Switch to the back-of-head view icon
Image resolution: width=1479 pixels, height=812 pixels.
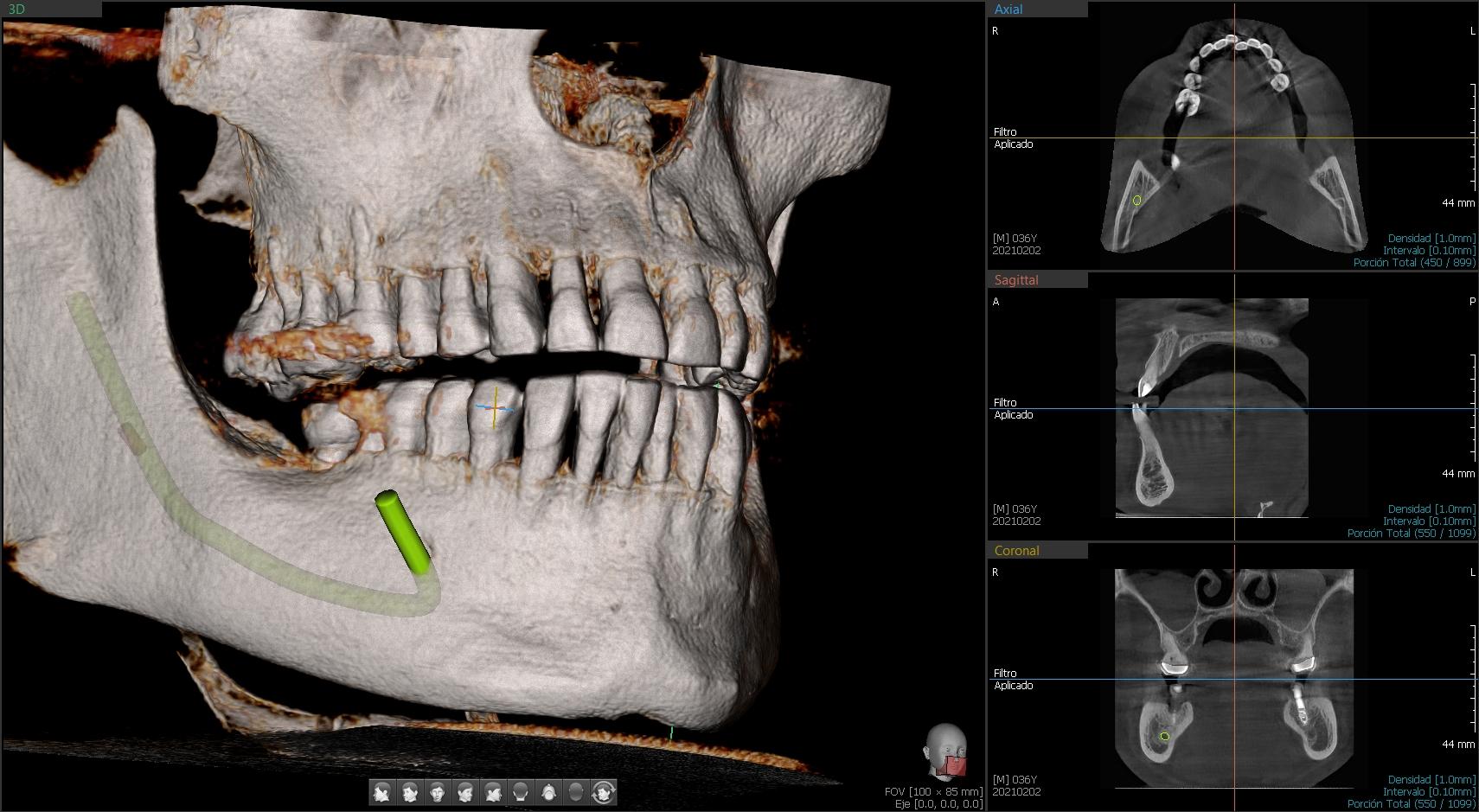(521, 792)
